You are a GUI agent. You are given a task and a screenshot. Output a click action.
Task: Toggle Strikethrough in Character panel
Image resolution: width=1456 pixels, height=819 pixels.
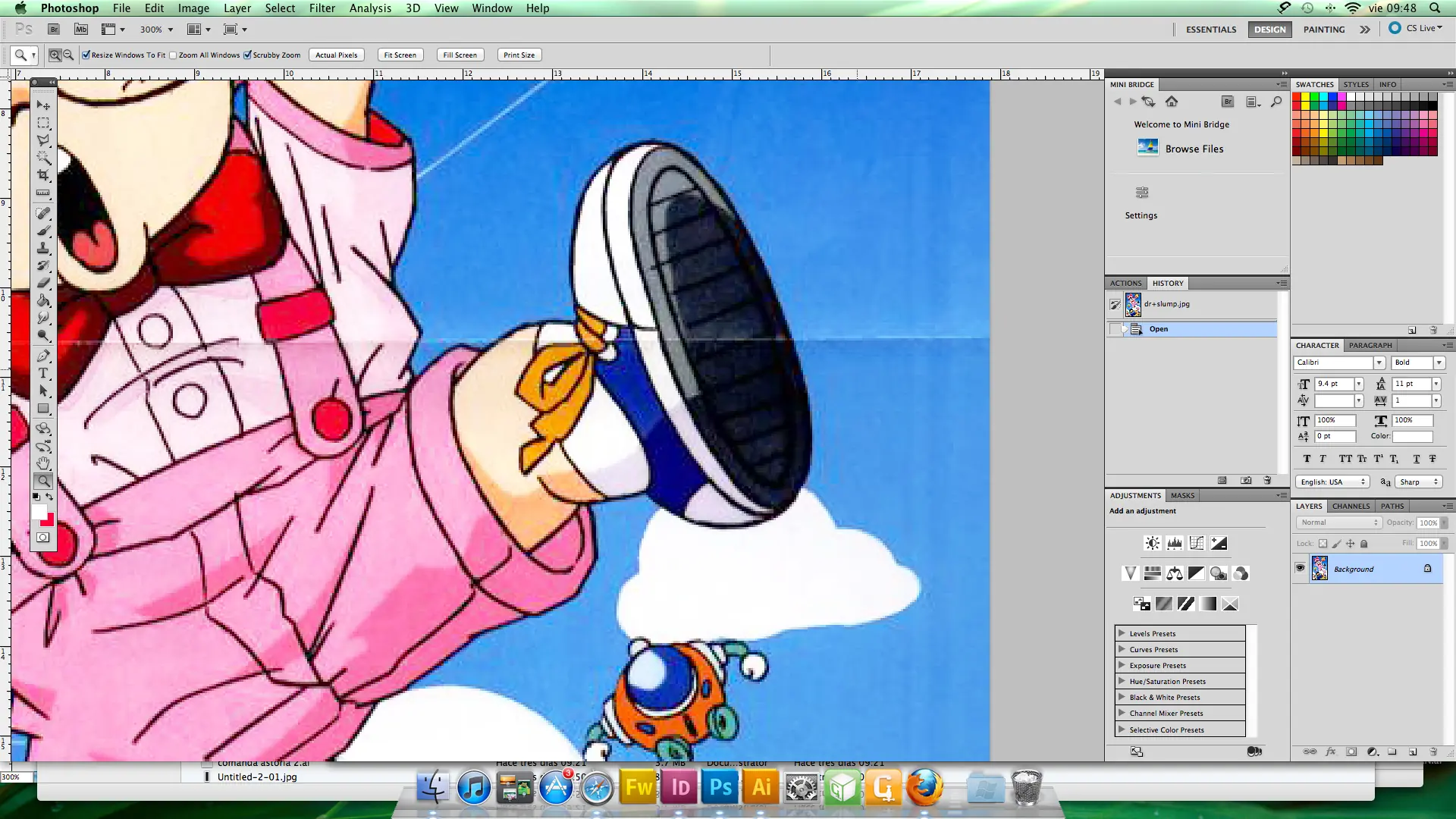1432,459
